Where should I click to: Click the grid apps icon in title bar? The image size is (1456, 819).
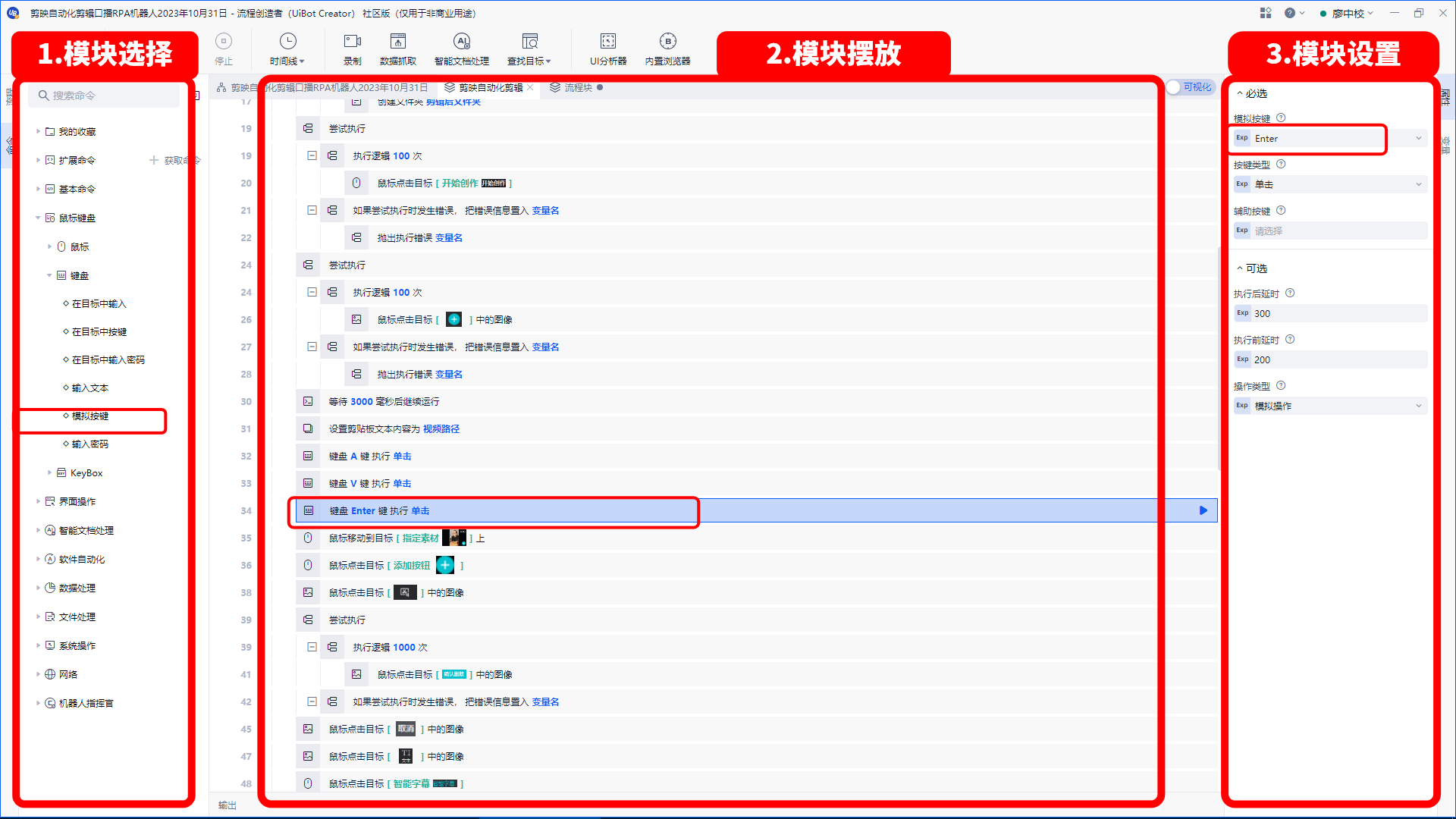point(1266,13)
